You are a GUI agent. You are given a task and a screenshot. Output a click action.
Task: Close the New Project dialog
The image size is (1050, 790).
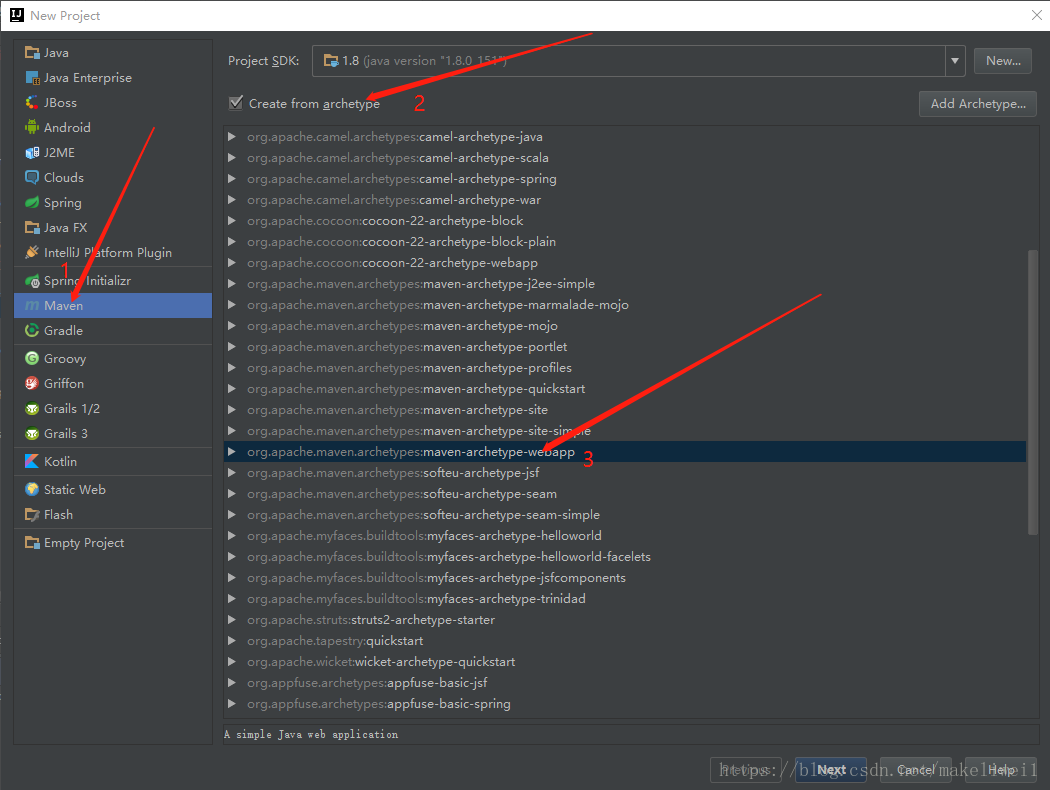(1037, 15)
